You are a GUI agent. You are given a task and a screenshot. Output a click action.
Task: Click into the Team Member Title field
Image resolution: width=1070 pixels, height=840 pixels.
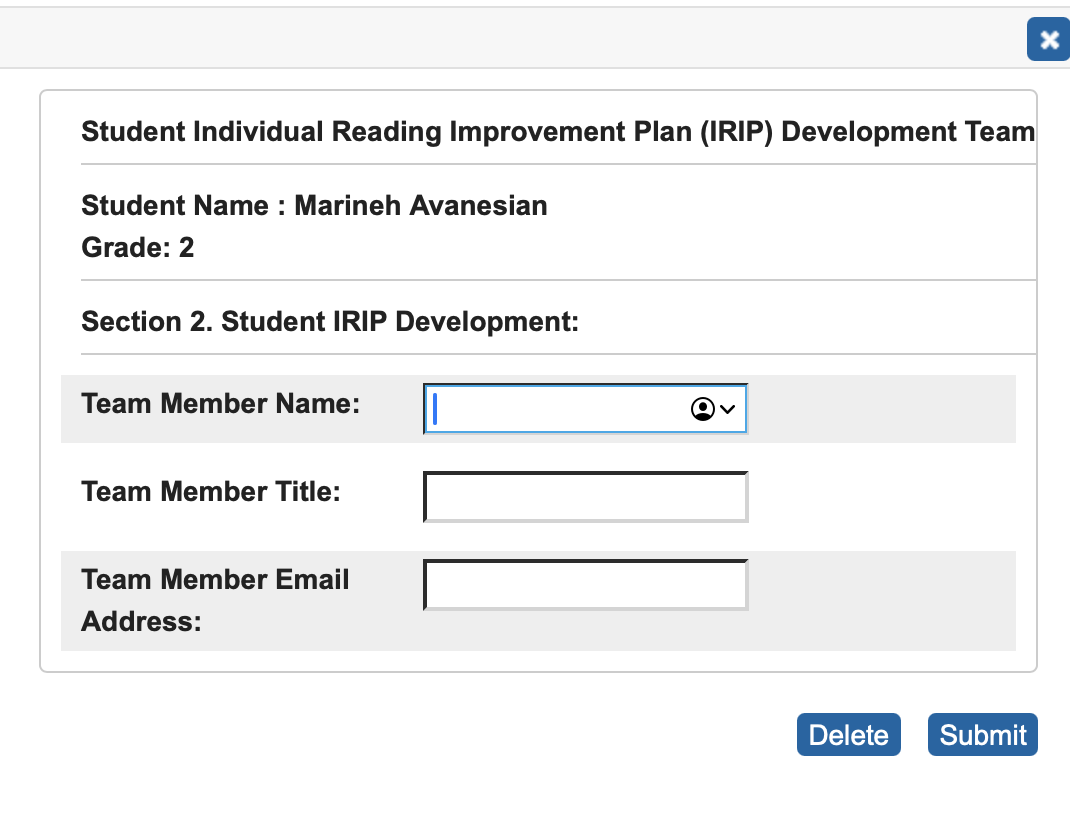coord(585,497)
